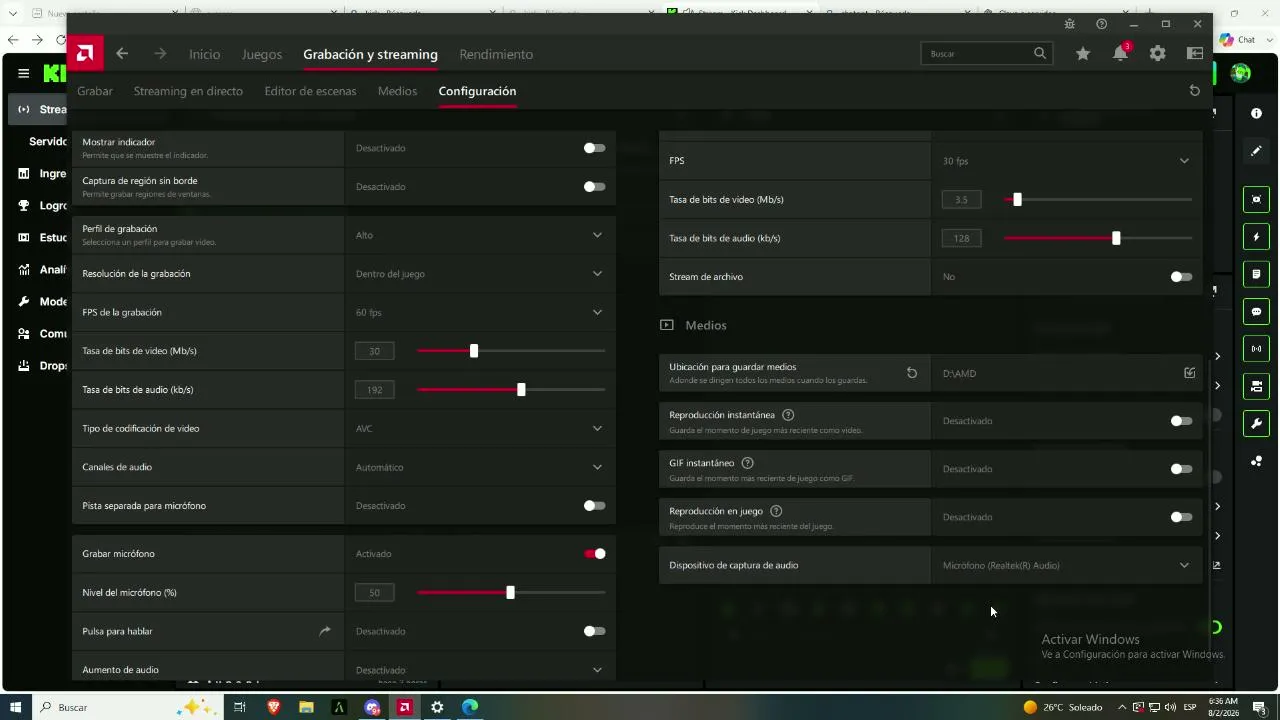Select Configuración sub-tab
The width and height of the screenshot is (1280, 720).
pos(477,91)
